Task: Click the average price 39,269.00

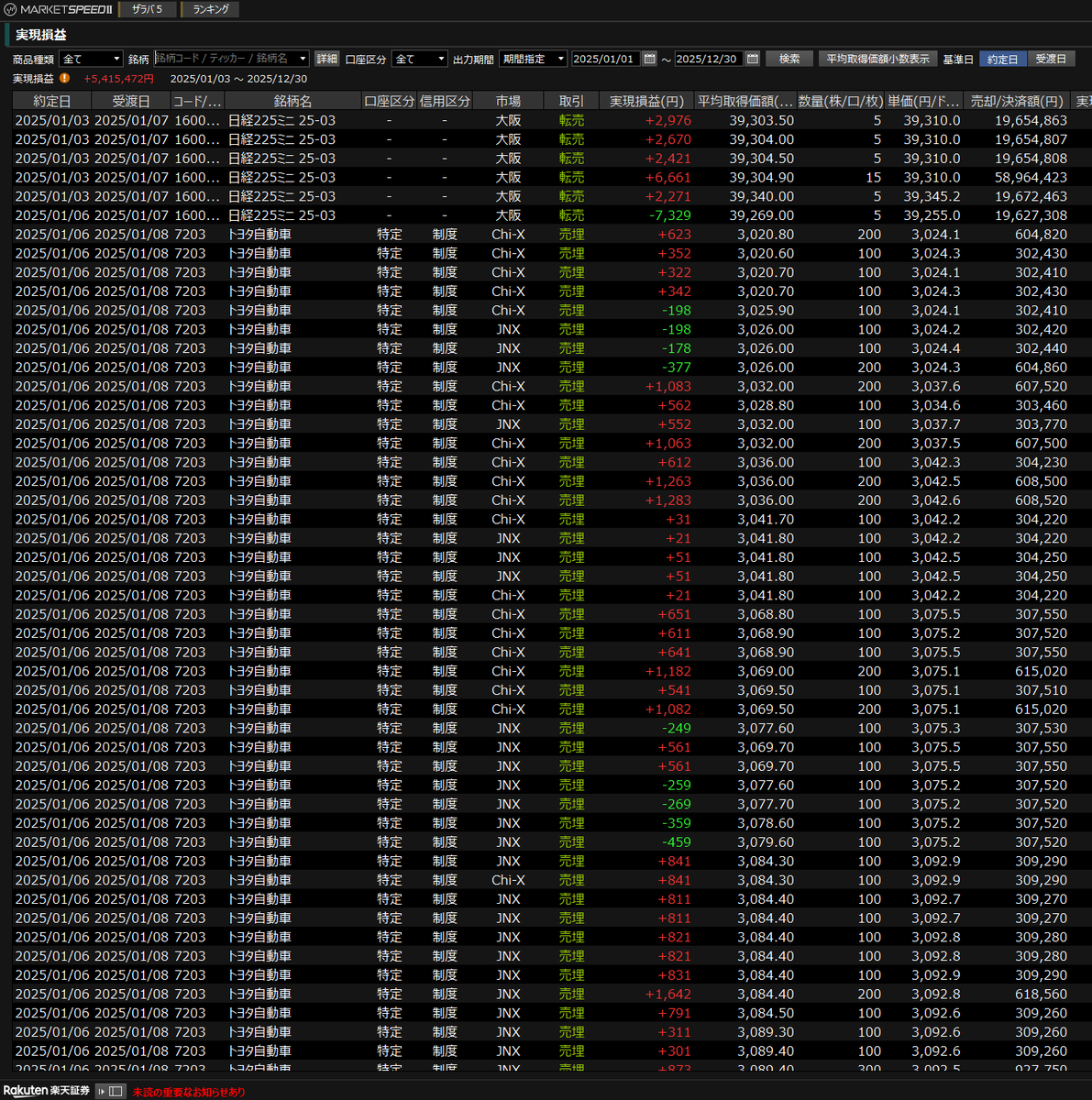Action: (762, 215)
